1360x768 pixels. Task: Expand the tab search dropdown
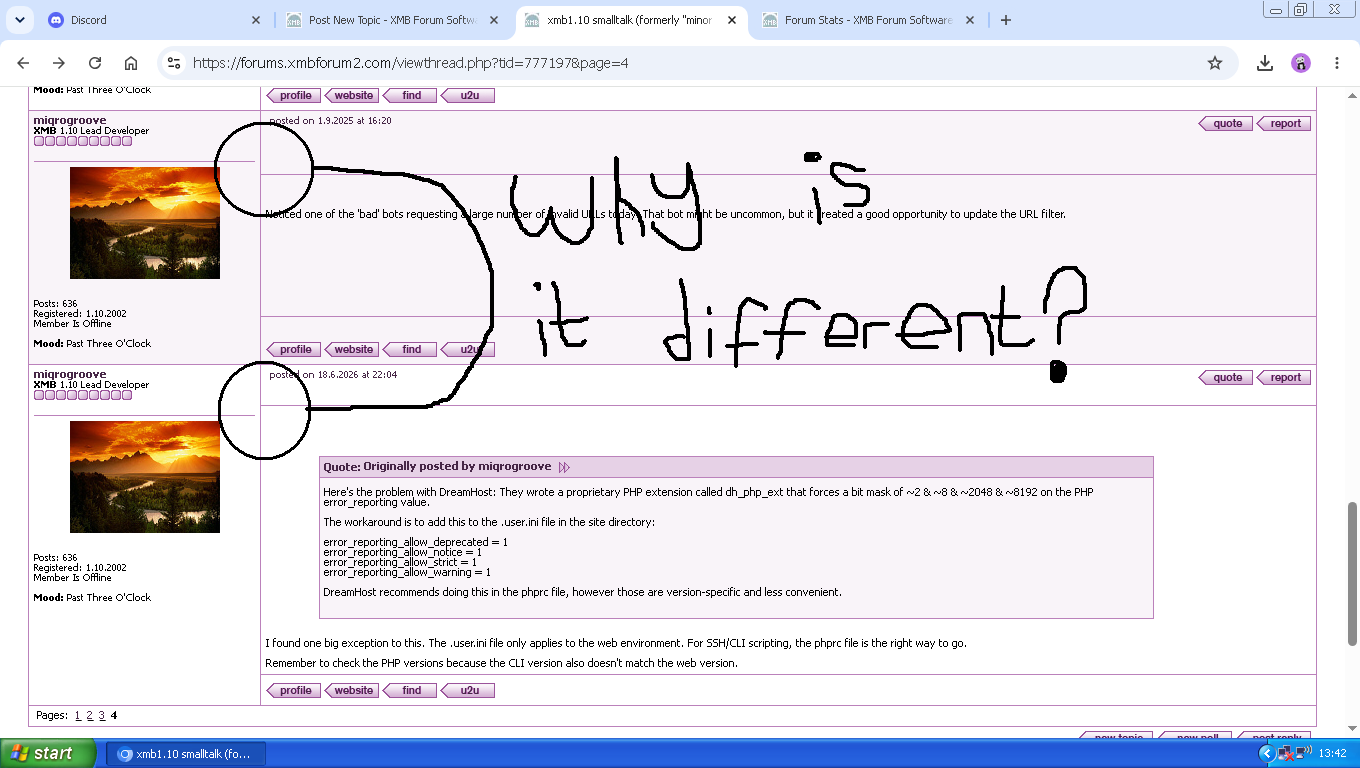[20, 20]
